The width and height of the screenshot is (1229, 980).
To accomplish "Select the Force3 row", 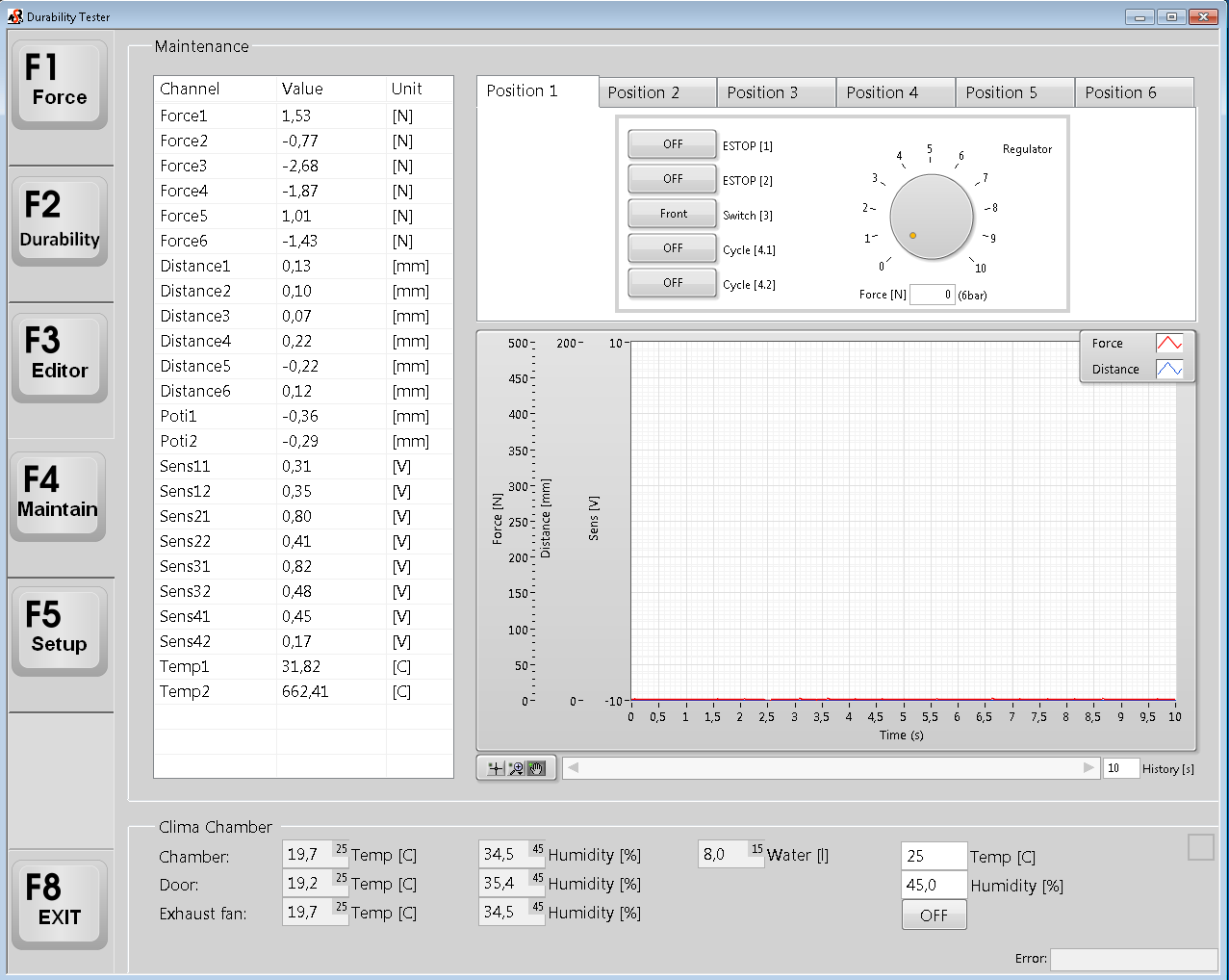I will tap(303, 166).
